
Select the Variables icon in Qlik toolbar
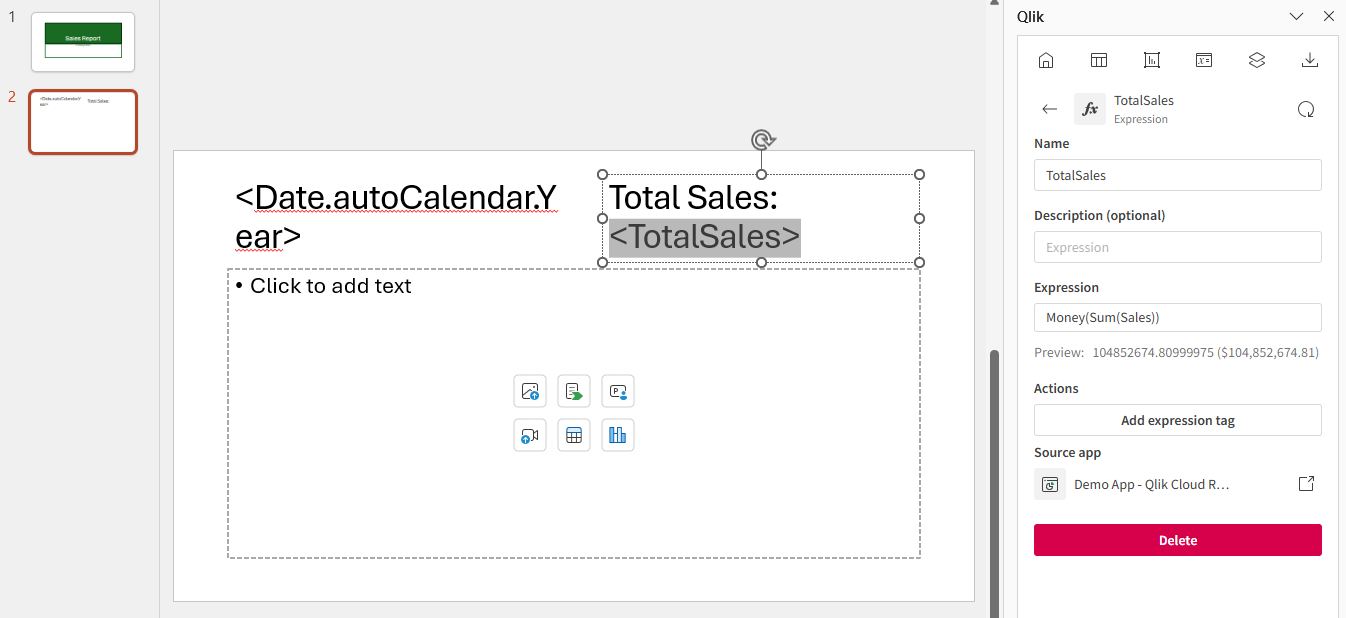pyautogui.click(x=1204, y=60)
